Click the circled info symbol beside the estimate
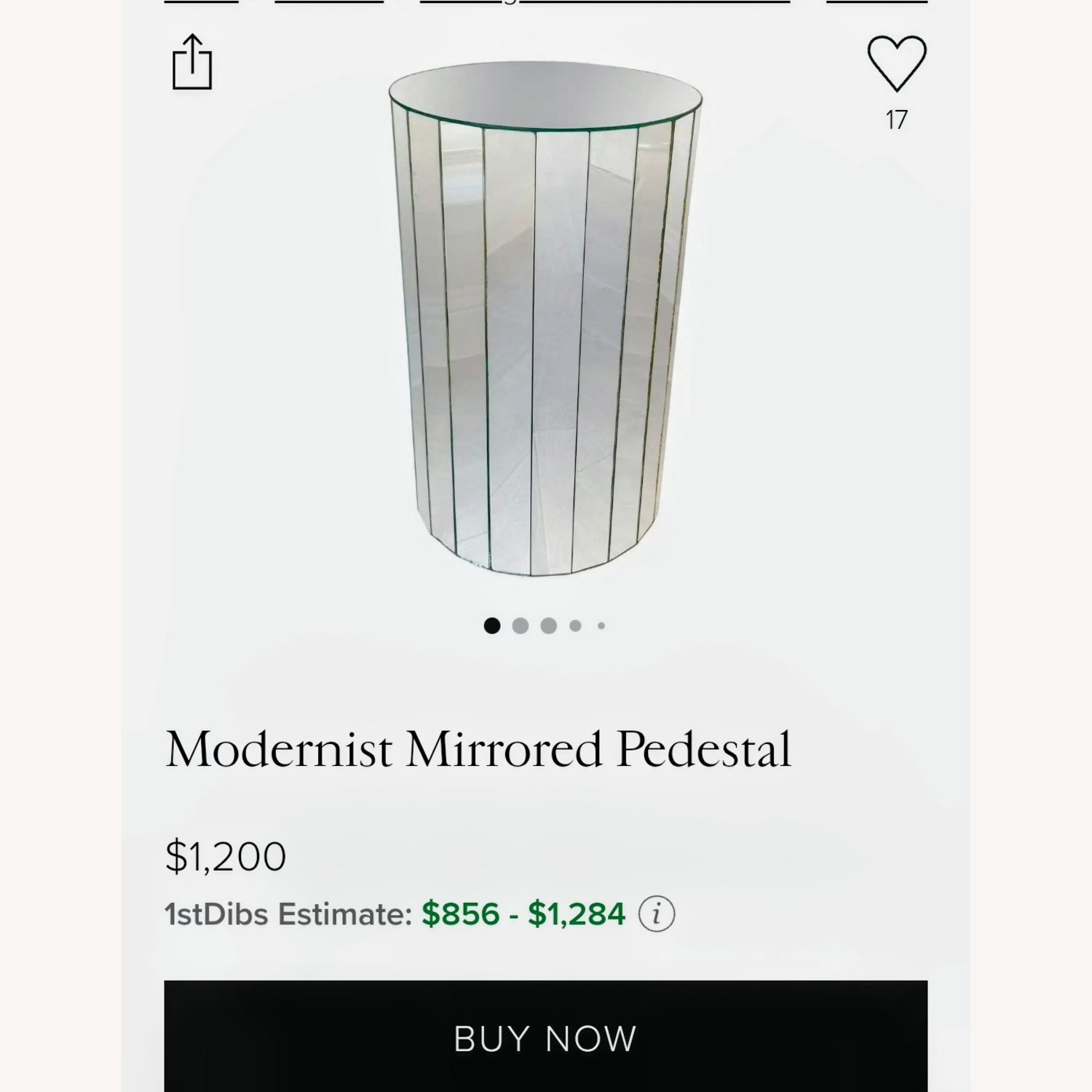 [657, 915]
